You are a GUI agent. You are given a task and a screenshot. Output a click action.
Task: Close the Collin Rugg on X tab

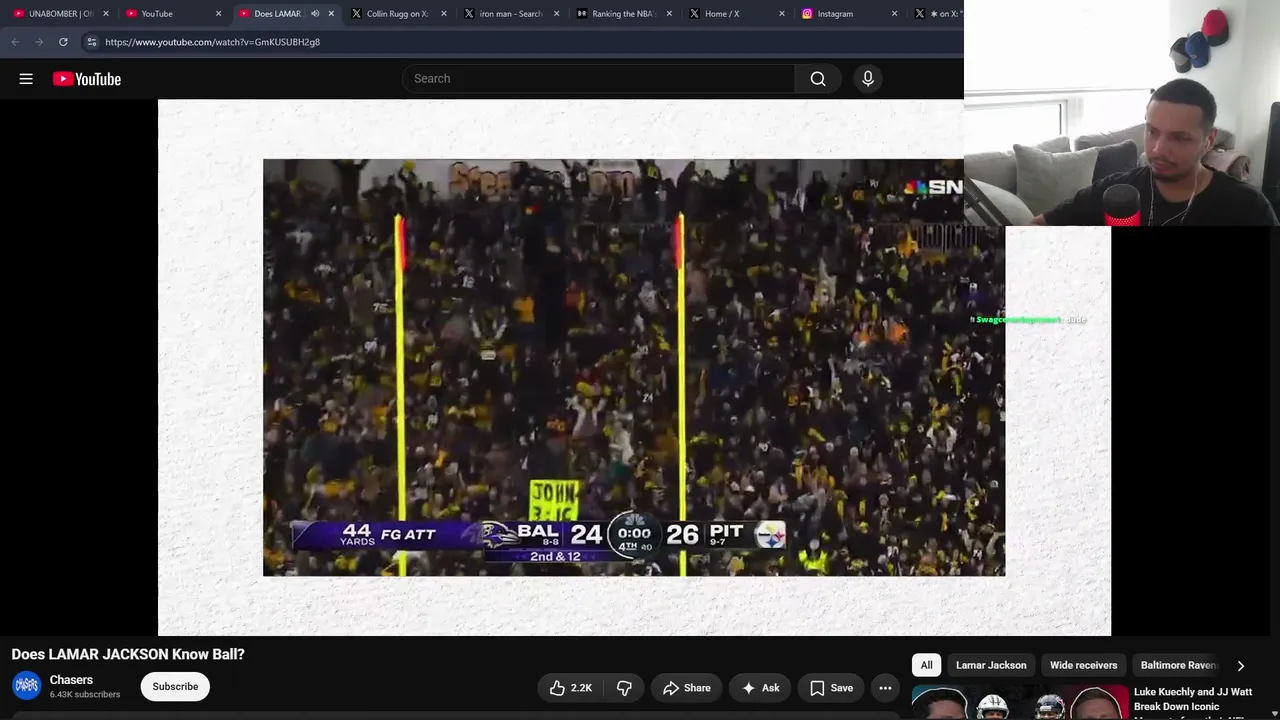click(x=444, y=14)
